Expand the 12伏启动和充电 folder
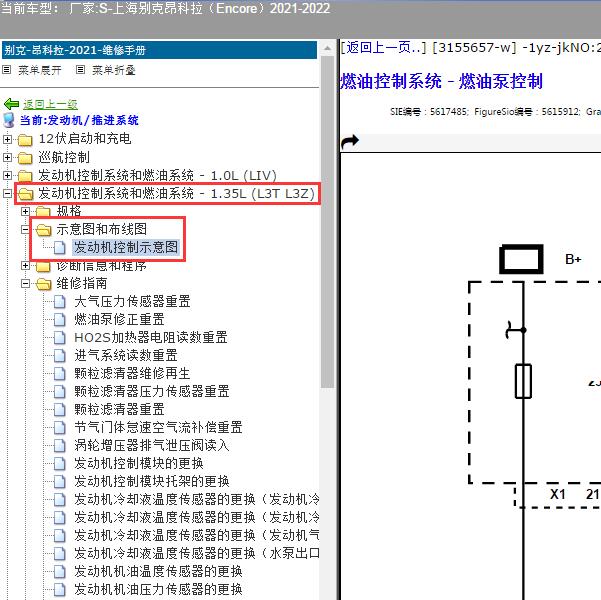 (7, 139)
